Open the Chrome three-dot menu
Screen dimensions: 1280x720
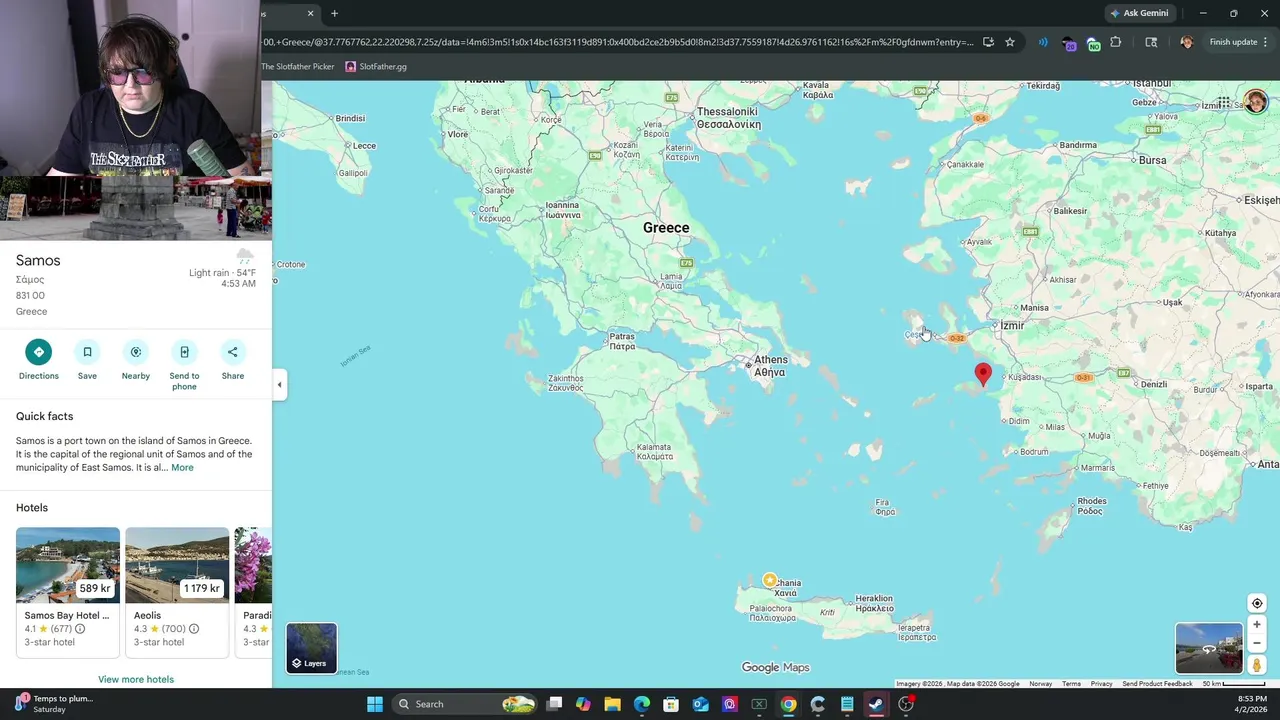point(1265,42)
